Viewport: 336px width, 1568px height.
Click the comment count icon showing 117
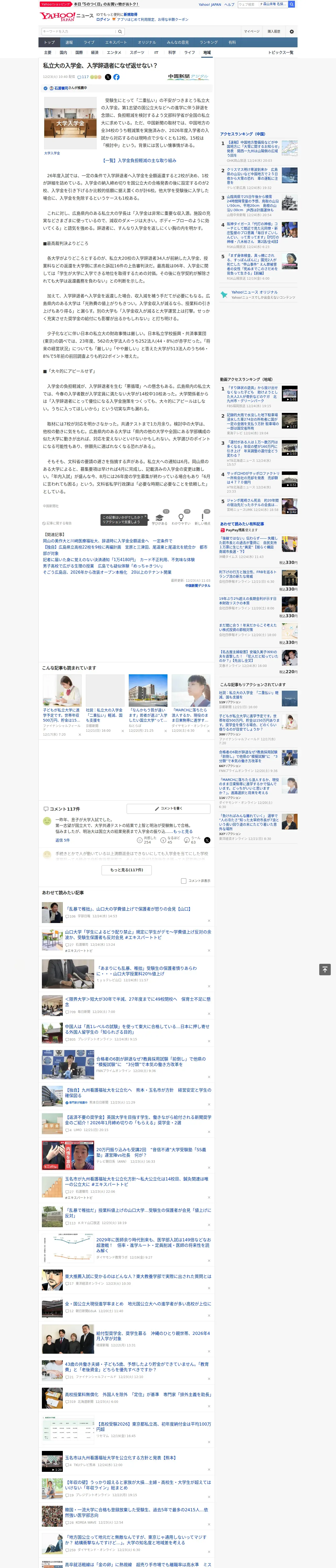coord(83,77)
